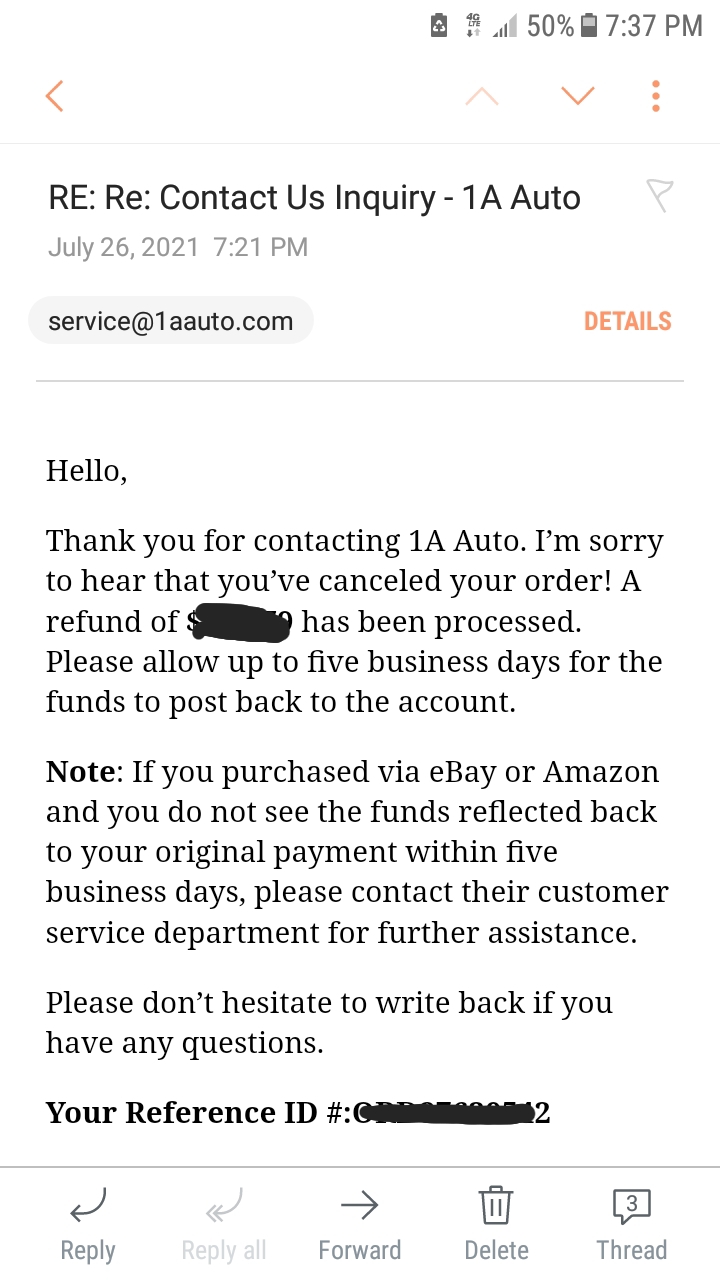Viewport: 720px width, 1280px height.
Task: Delete this email with trash icon
Action: pyautogui.click(x=496, y=1205)
